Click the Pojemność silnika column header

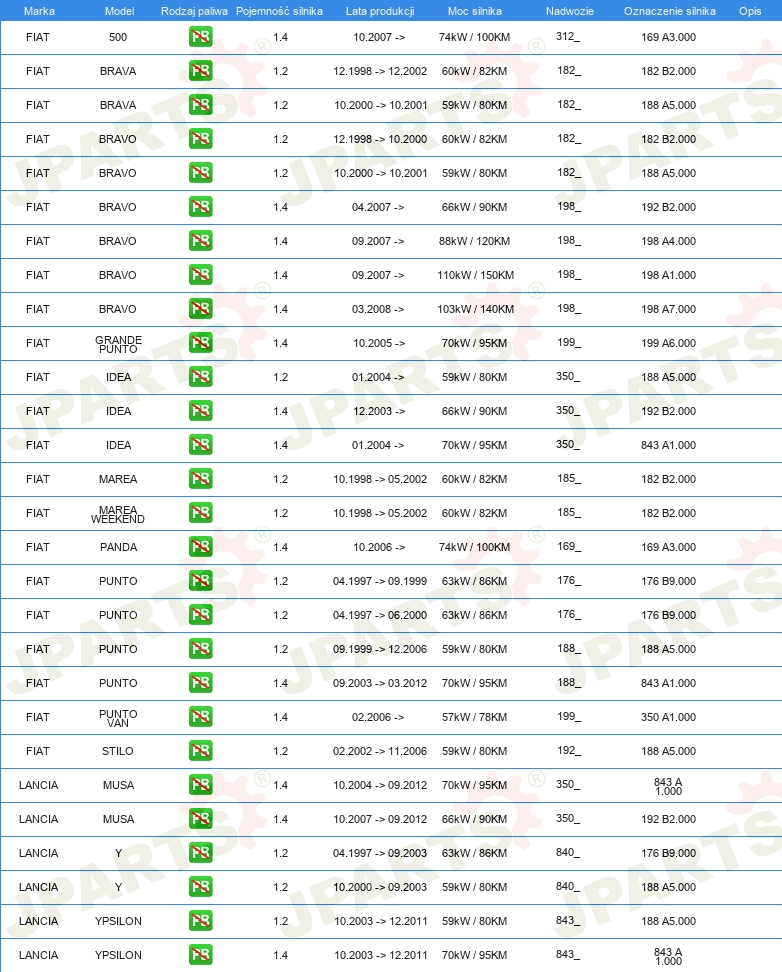click(279, 11)
